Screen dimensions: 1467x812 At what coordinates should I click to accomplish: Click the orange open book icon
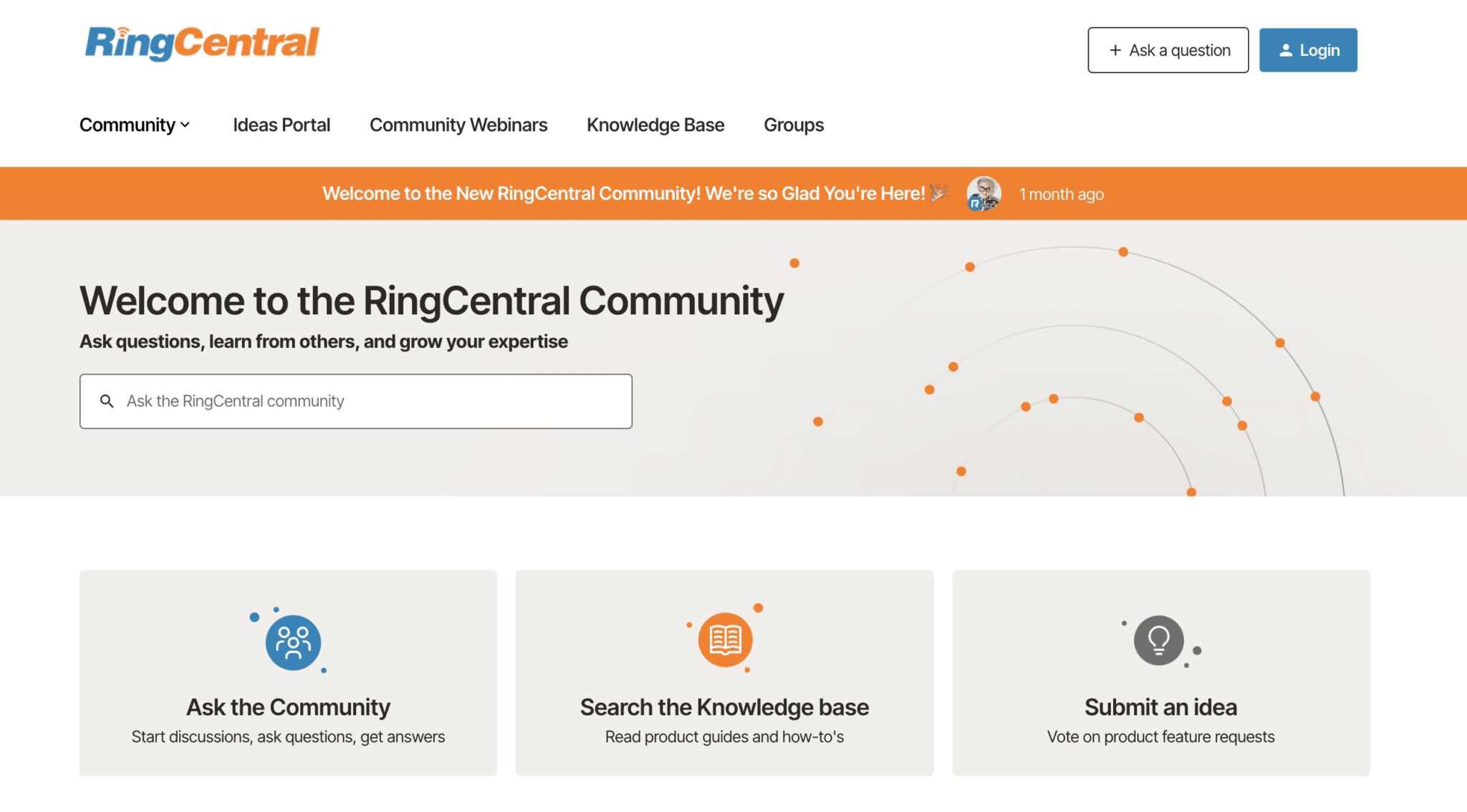coord(725,639)
